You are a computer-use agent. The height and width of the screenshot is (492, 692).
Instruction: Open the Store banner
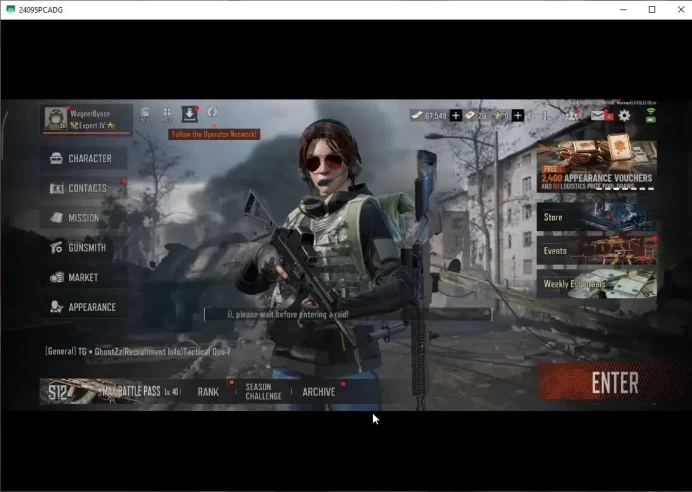597,217
